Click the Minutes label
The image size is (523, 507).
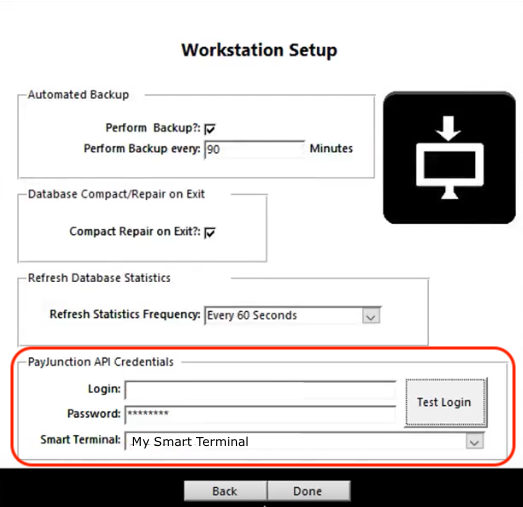point(331,148)
